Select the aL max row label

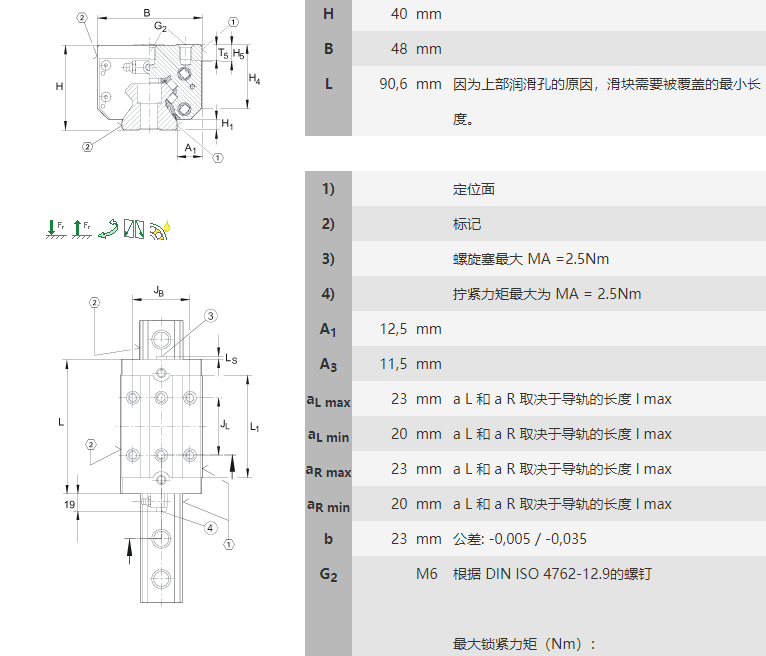click(328, 400)
